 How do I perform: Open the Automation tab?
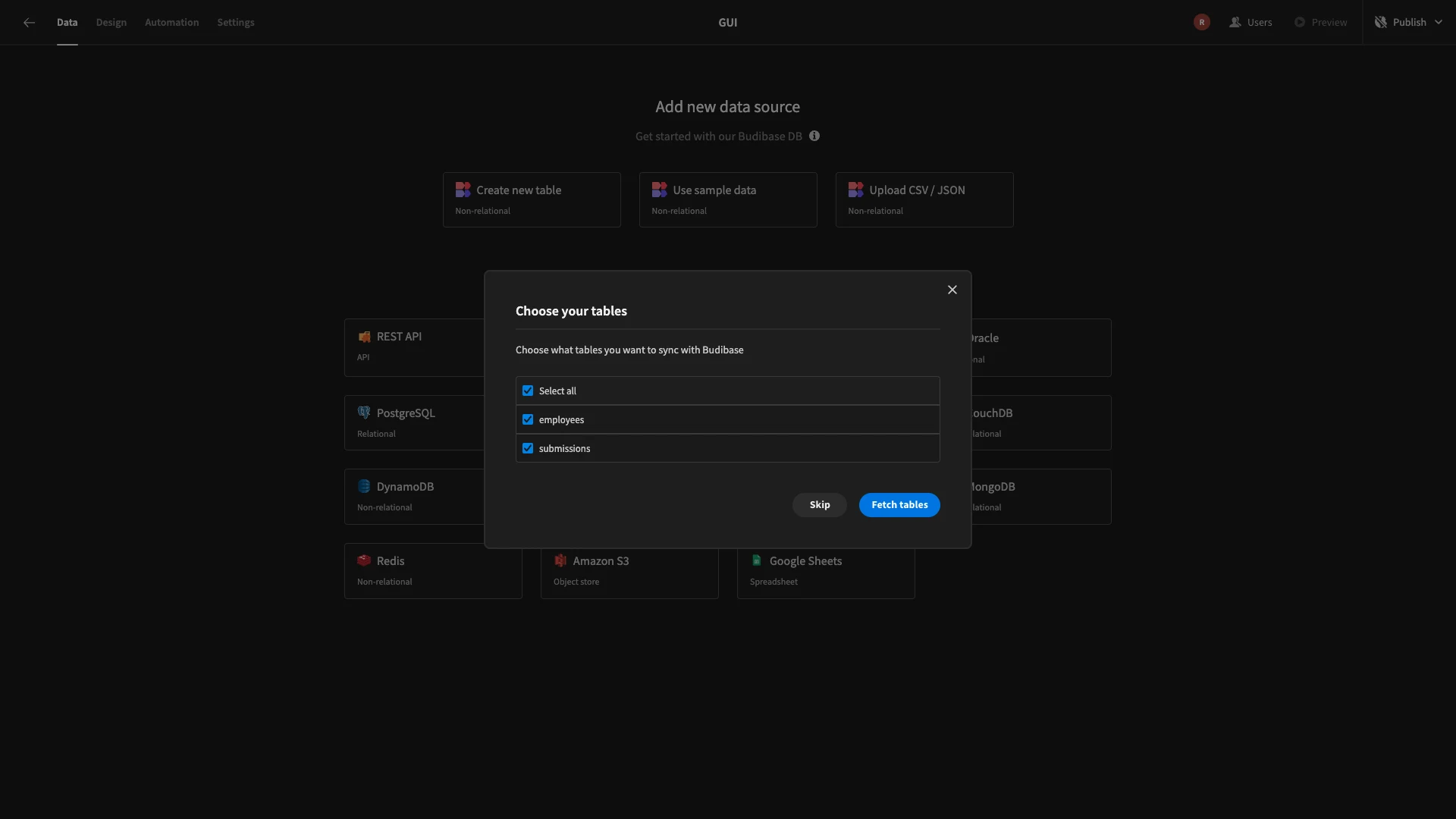pyautogui.click(x=172, y=23)
